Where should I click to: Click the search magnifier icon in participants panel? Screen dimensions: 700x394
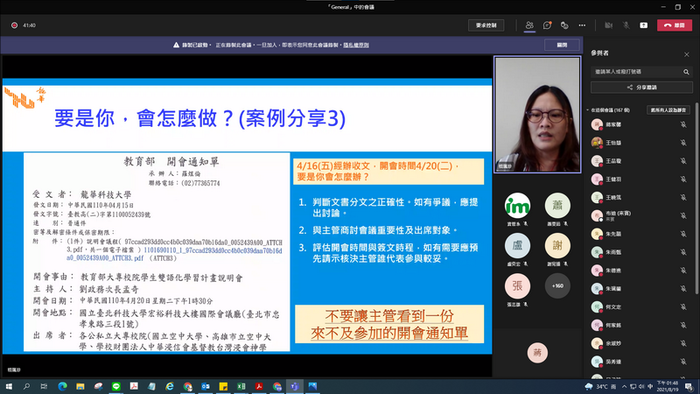686,71
